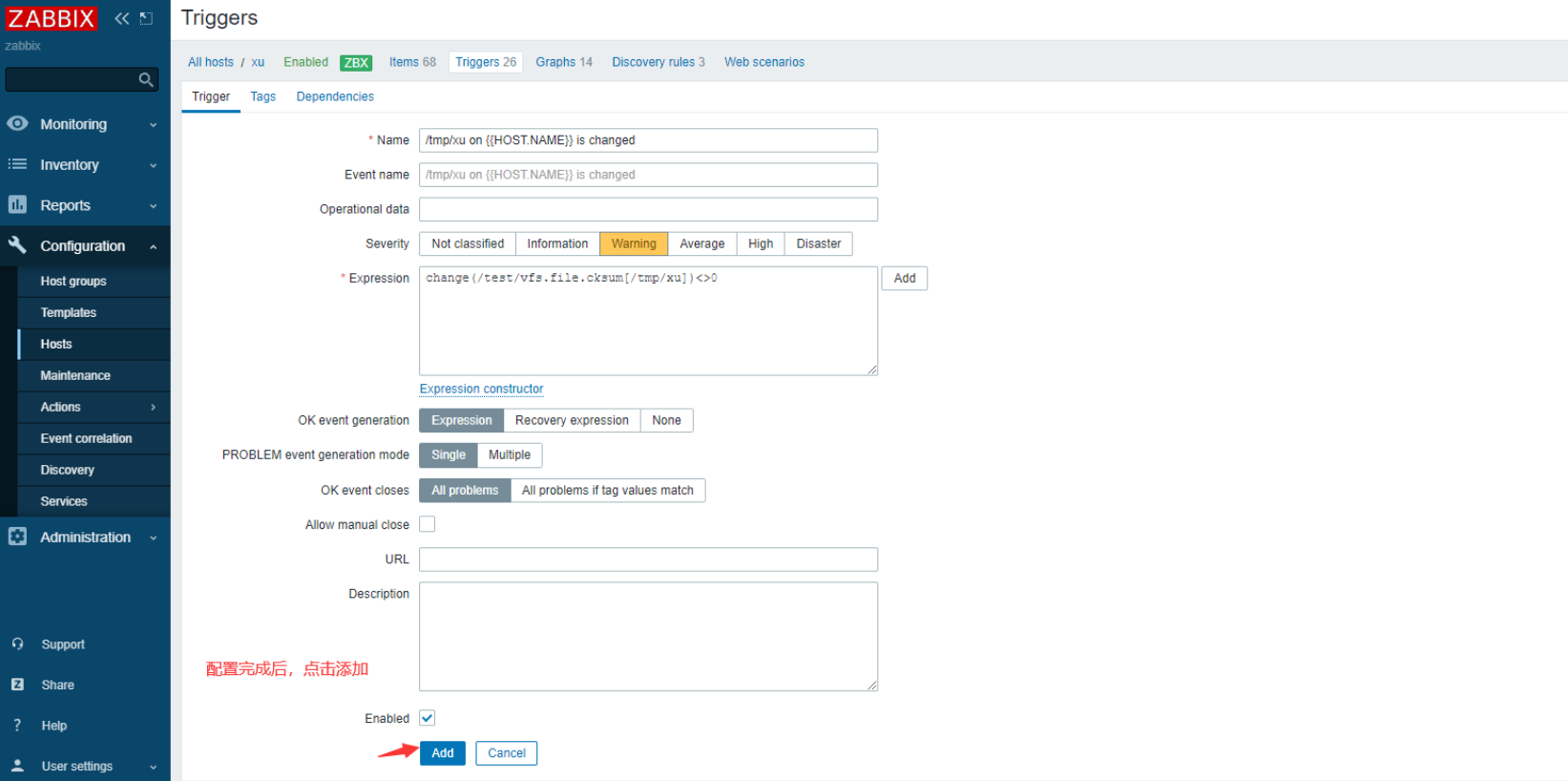
Task: Set severity to Average
Action: coord(702,243)
